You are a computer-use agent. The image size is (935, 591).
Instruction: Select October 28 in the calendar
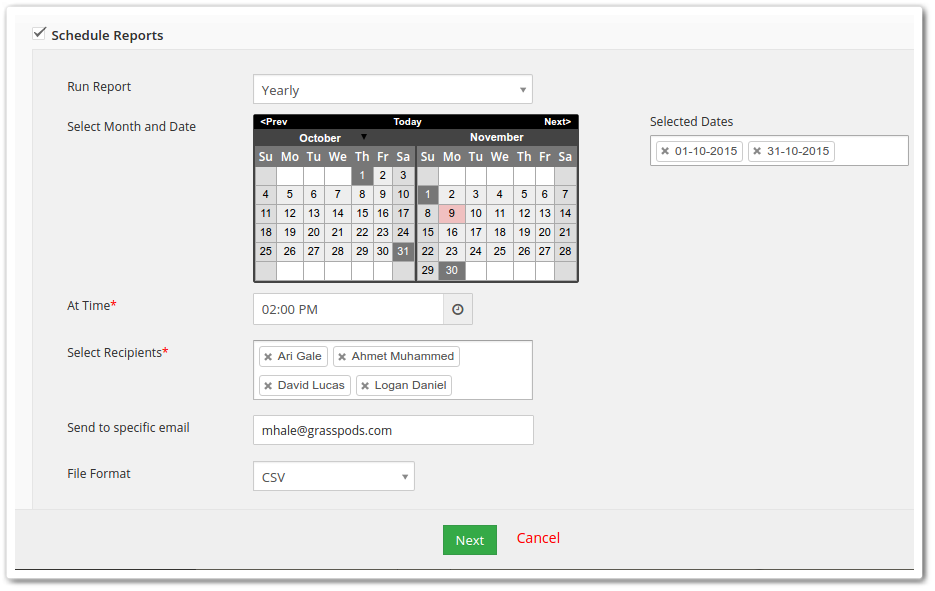338,251
